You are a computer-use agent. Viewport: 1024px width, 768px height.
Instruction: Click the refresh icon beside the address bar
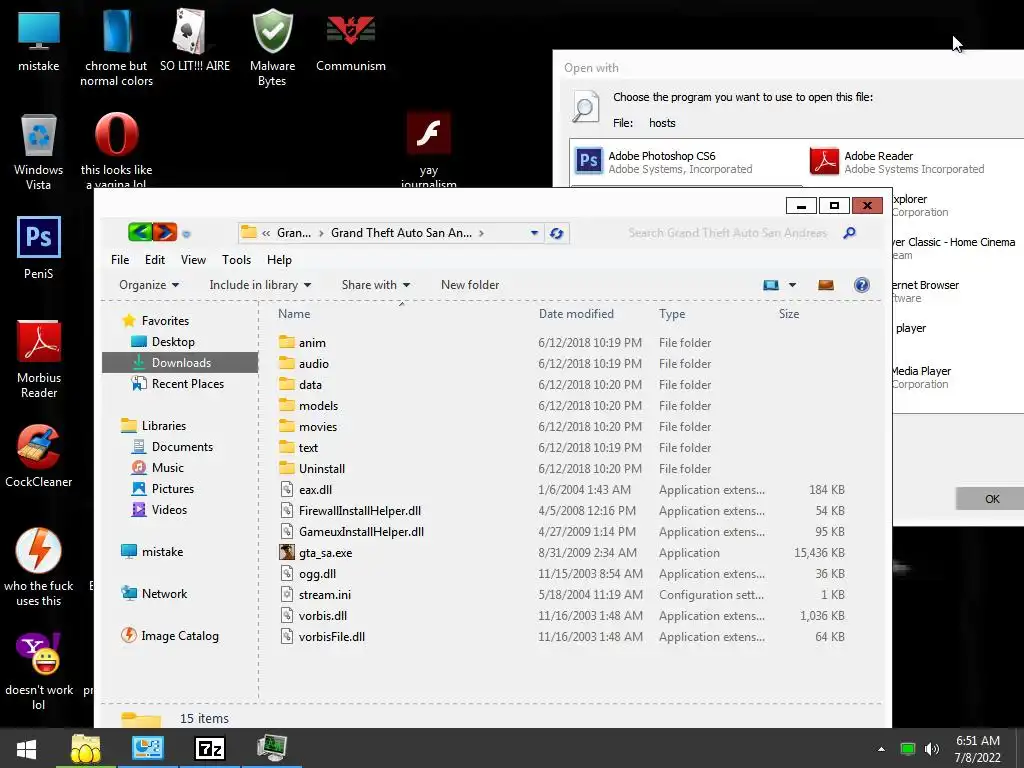(x=556, y=233)
